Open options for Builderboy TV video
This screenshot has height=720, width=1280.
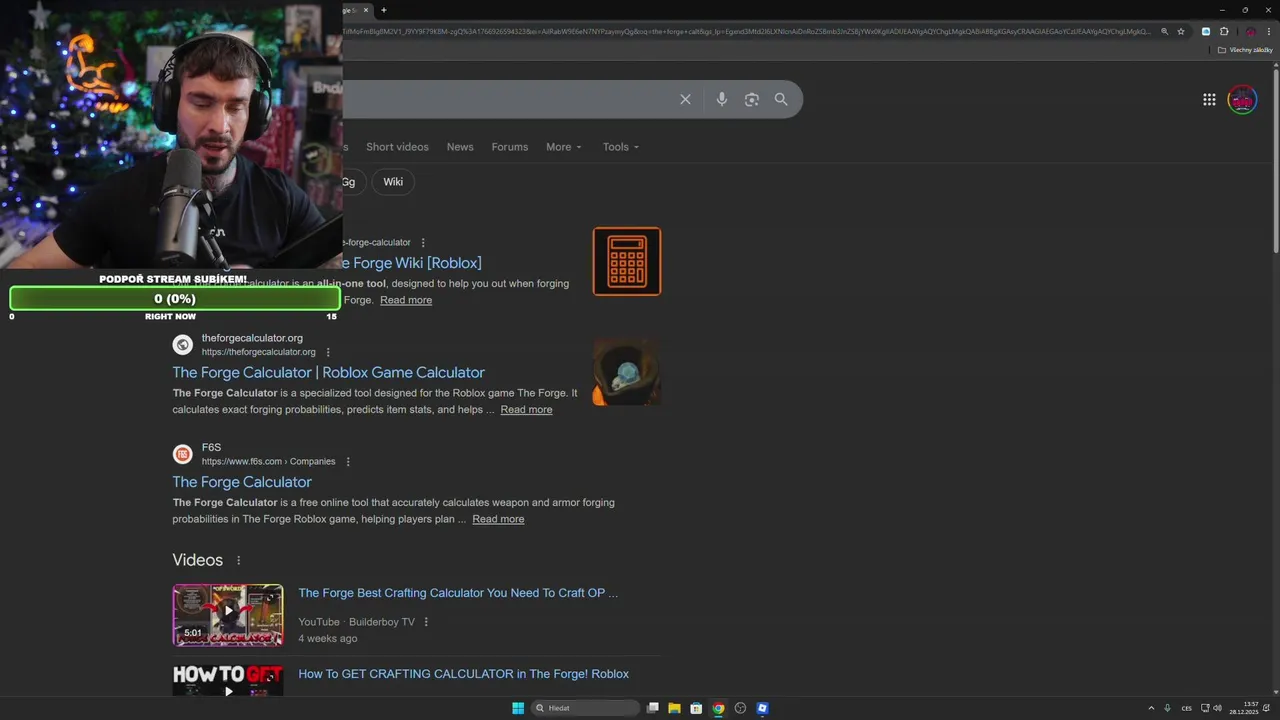click(x=426, y=622)
